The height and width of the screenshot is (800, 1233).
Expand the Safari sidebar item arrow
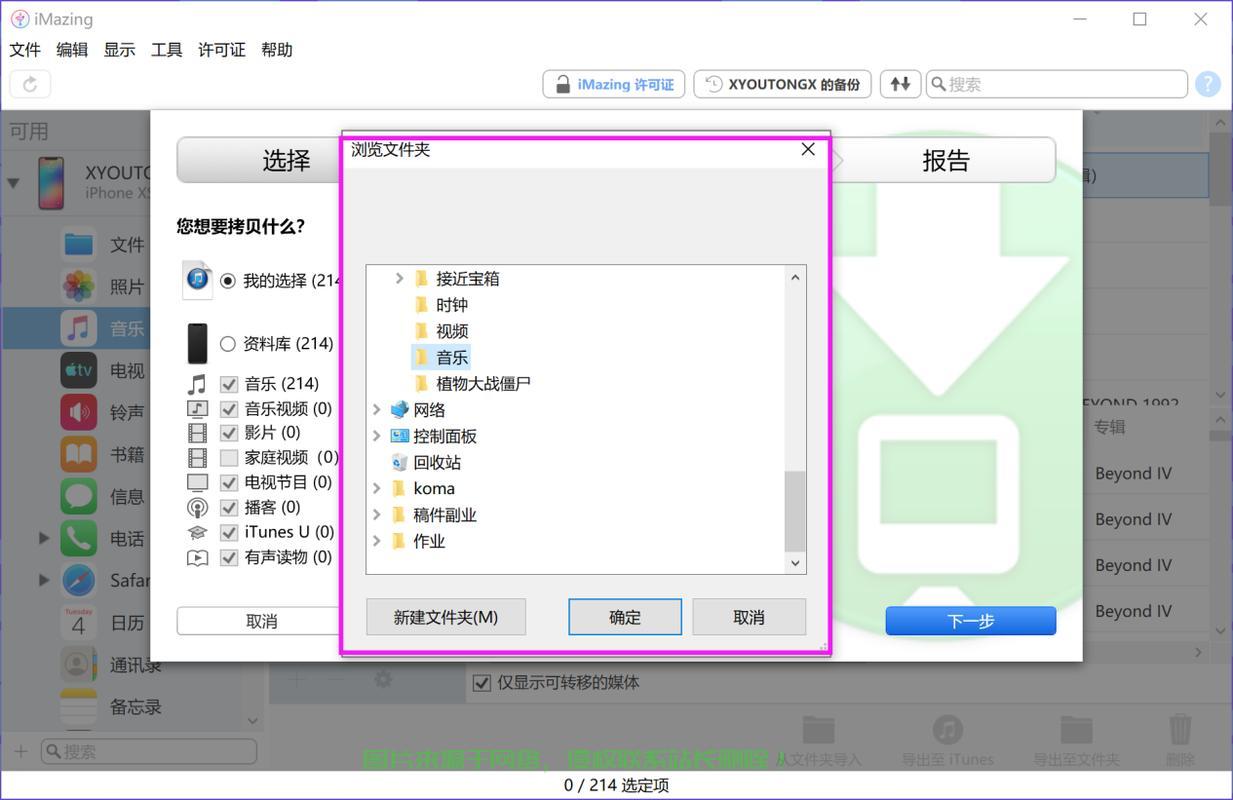pyautogui.click(x=43, y=580)
